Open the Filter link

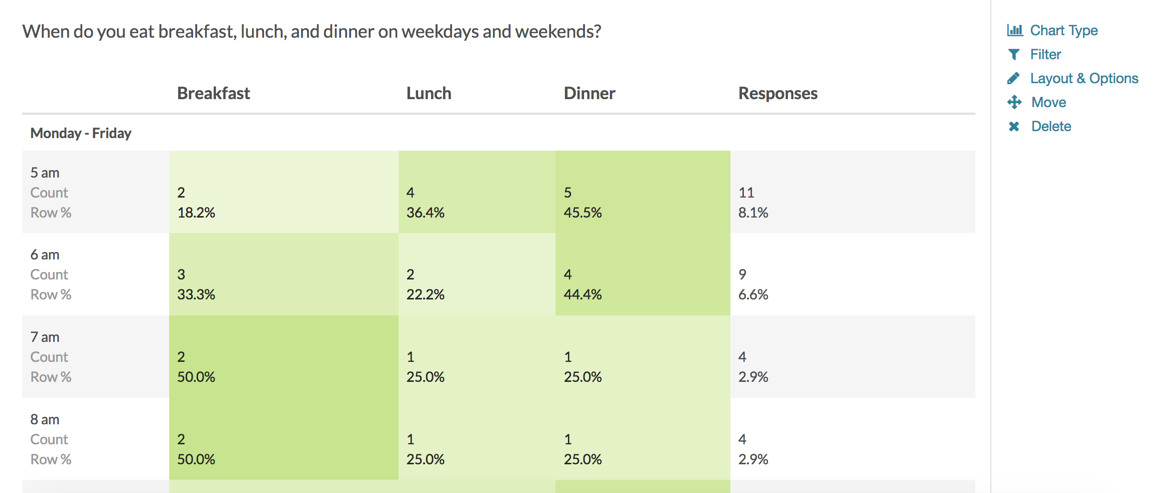click(1045, 55)
